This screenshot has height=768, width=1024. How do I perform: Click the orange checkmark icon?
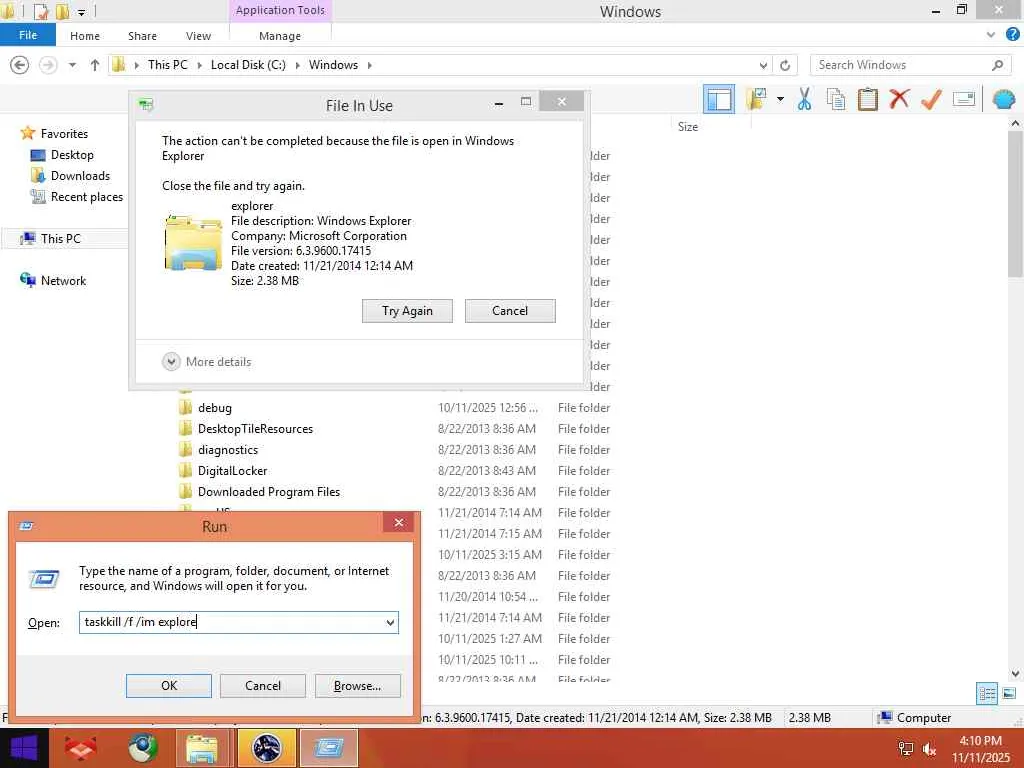[931, 99]
